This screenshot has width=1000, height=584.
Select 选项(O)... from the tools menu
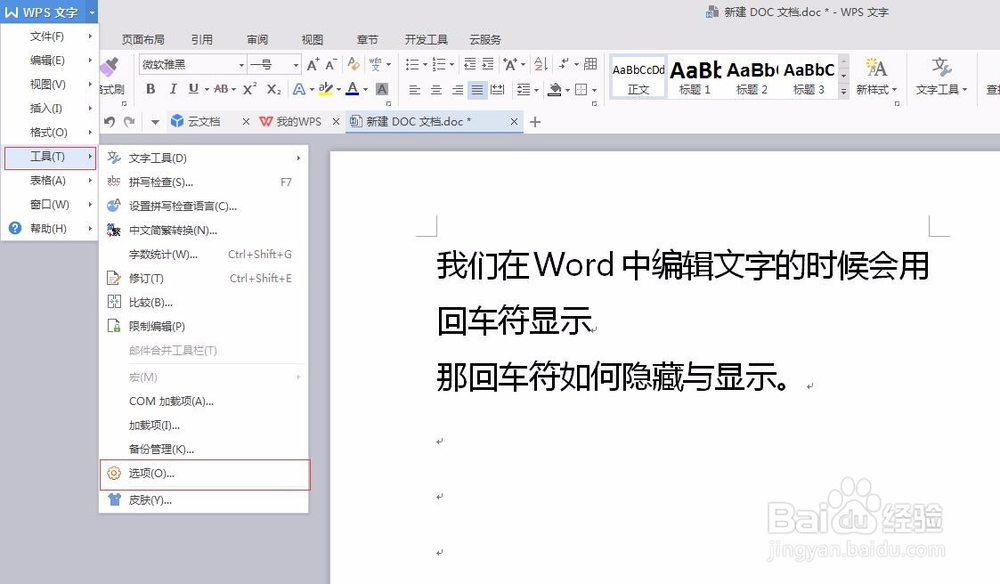205,474
